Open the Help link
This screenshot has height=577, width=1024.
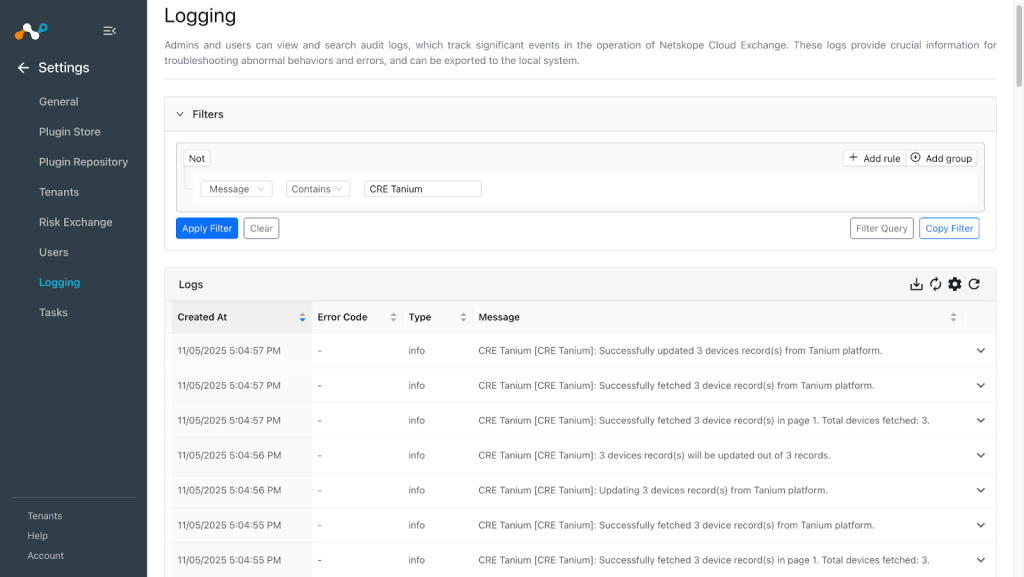[37, 536]
